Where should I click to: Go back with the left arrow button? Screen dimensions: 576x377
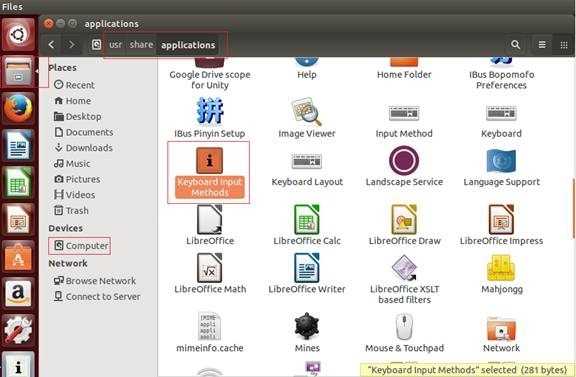[x=51, y=45]
